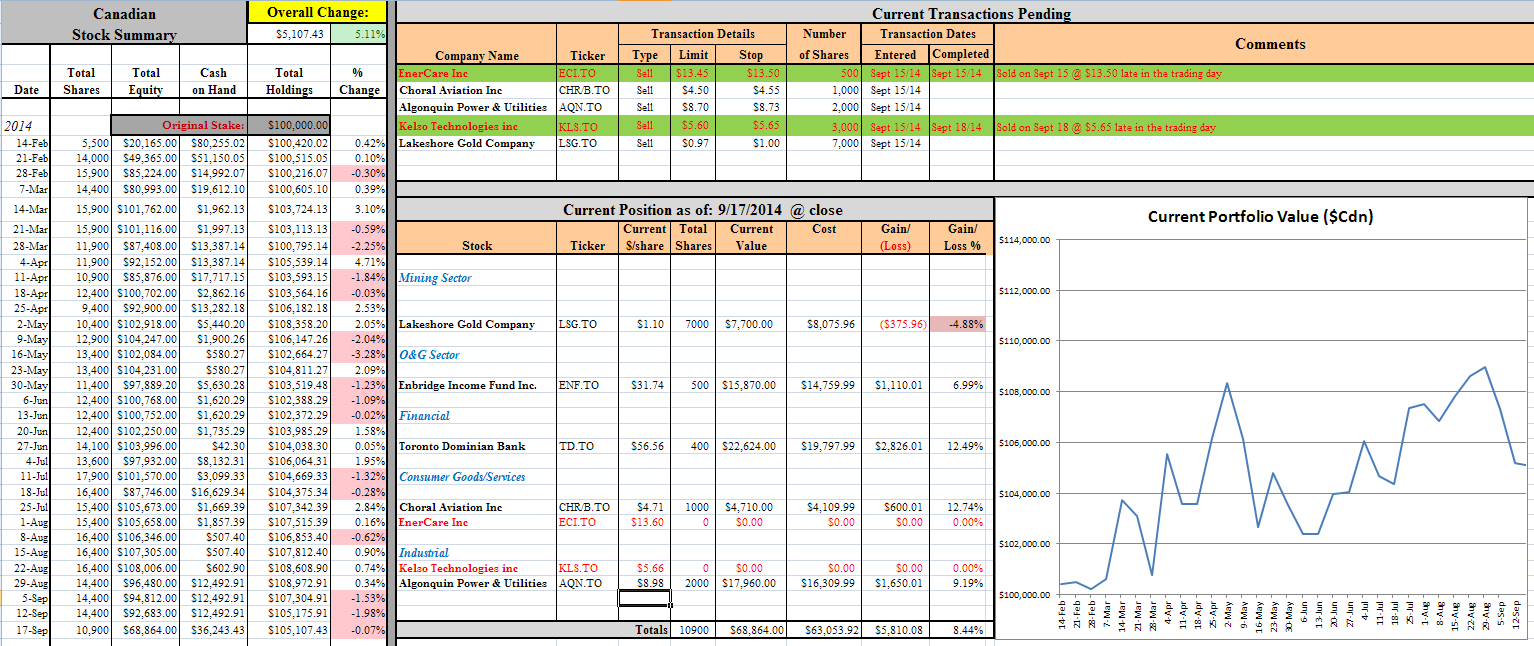Click the $5,810.08 total gain cell
Image resolution: width=1534 pixels, height=646 pixels.
pos(896,631)
